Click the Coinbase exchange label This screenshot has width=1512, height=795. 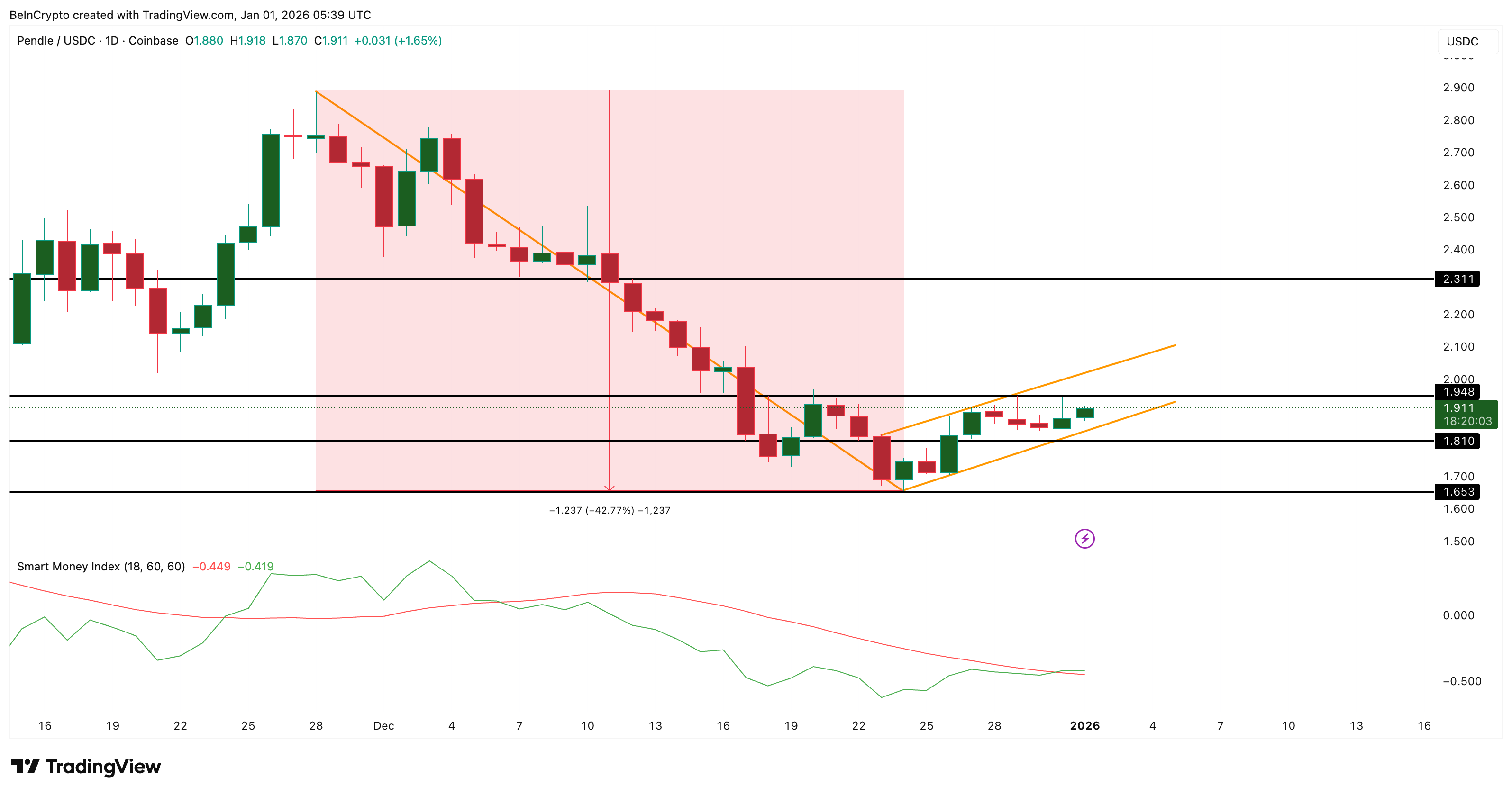(x=154, y=41)
